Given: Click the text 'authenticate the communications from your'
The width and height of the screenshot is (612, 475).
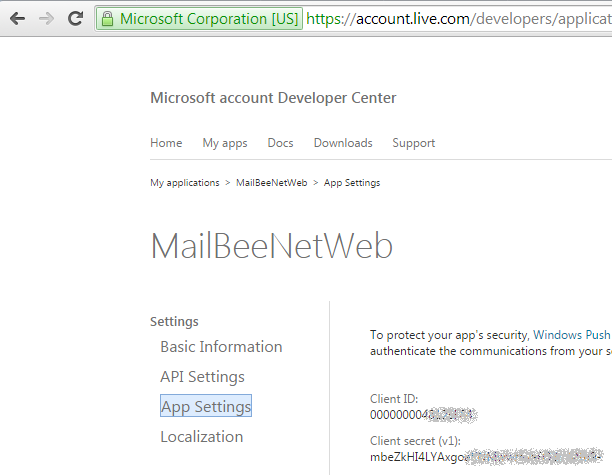Looking at the screenshot, I should (x=486, y=351).
